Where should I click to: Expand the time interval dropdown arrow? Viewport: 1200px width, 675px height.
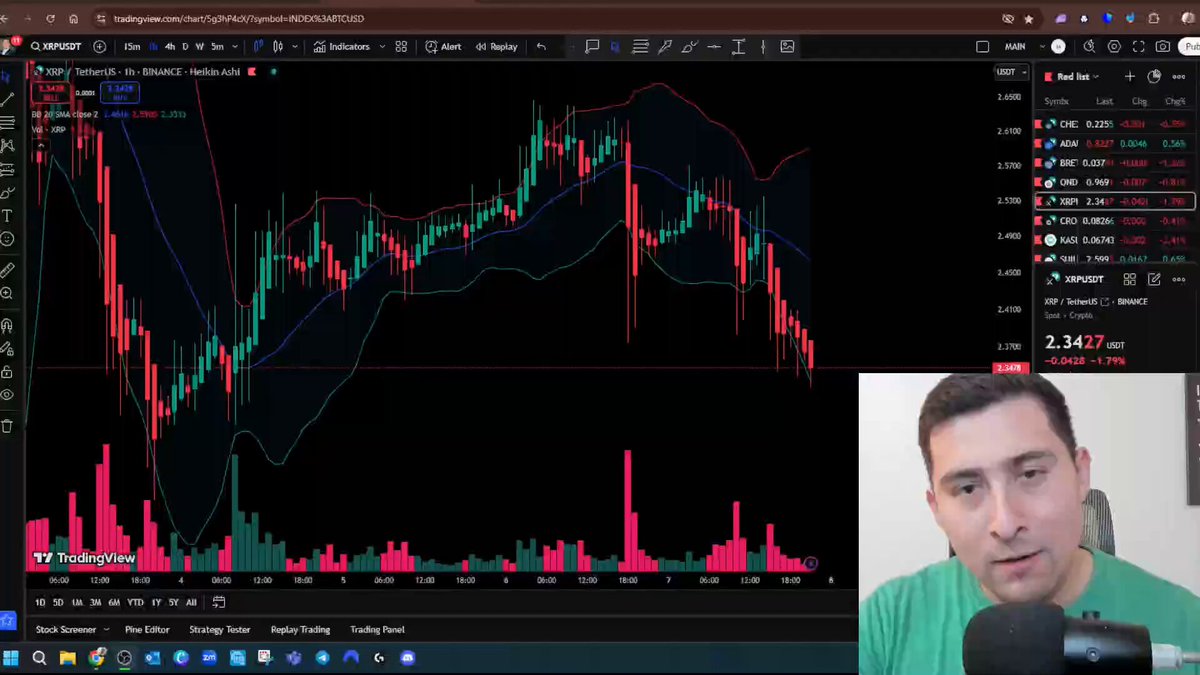pyautogui.click(x=235, y=46)
